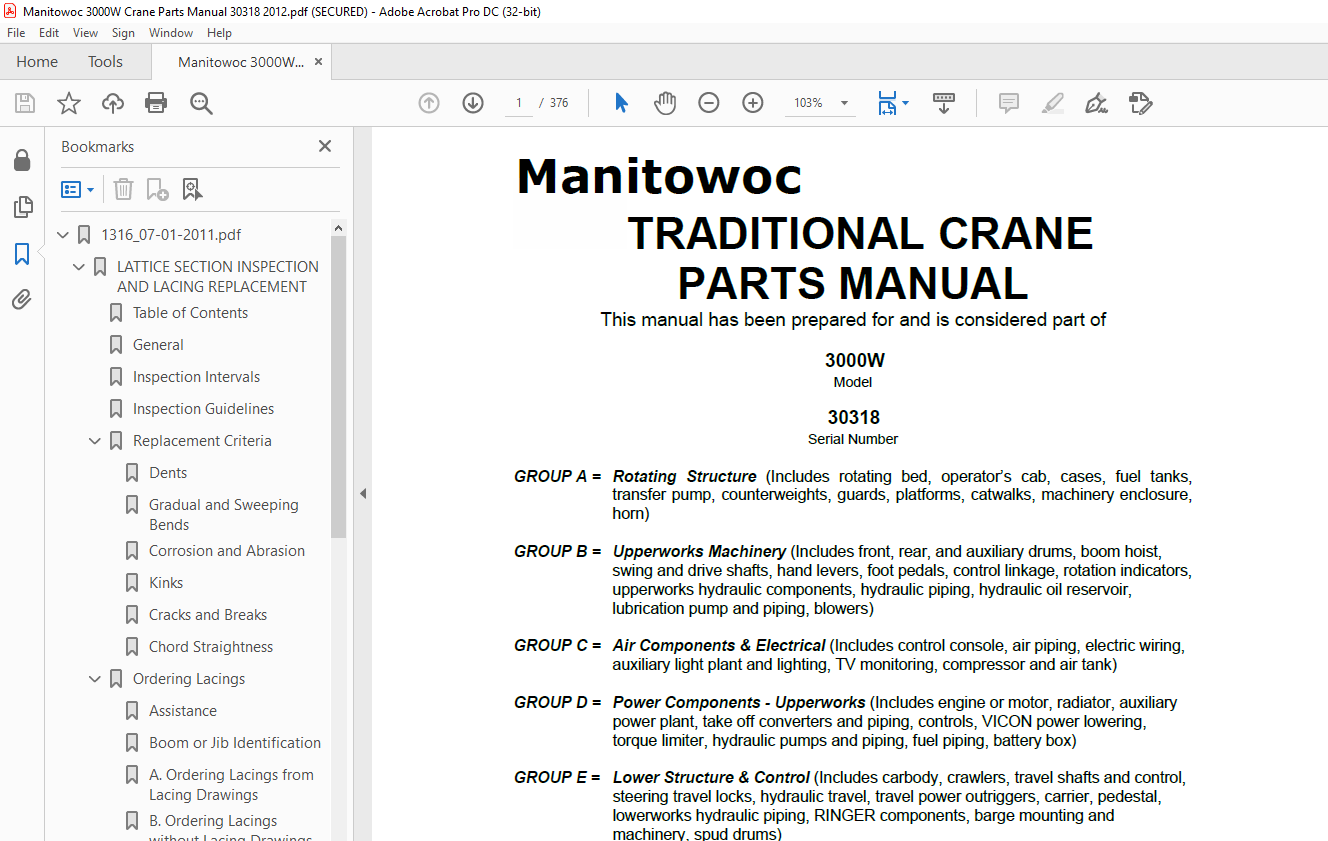This screenshot has height=841, width=1328.
Task: Open the Edit menu
Action: pyautogui.click(x=49, y=33)
